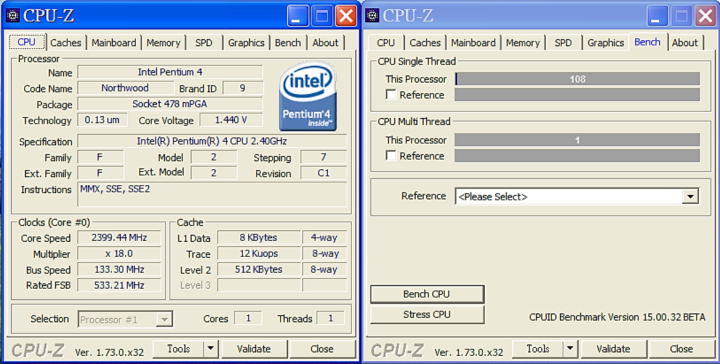Select CPUID Benchmark Version 15.00.32 BETA text
This screenshot has height=364, width=720.
pyautogui.click(x=617, y=317)
